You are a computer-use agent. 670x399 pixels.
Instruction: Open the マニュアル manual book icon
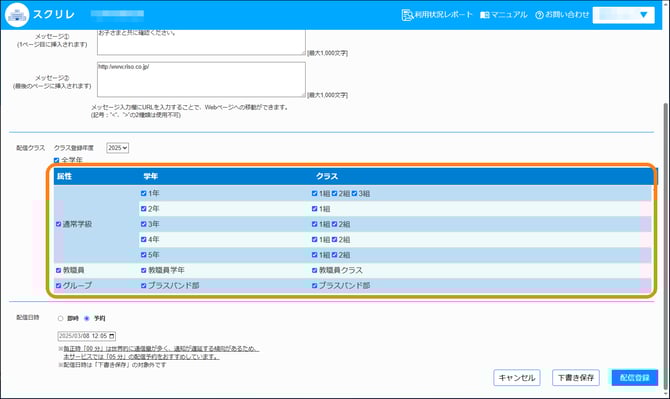(x=485, y=15)
